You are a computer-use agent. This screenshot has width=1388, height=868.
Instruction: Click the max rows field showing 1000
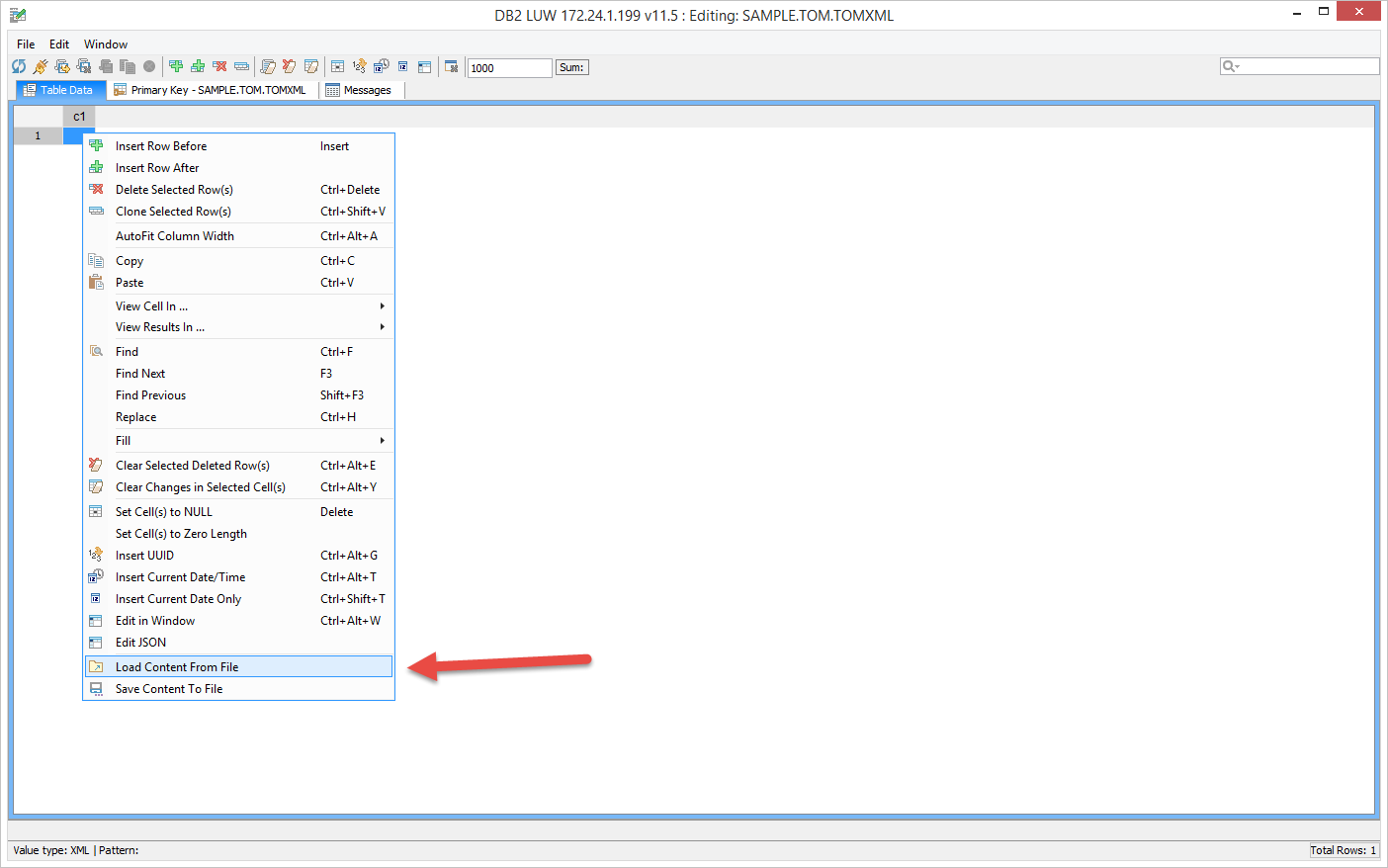pyautogui.click(x=509, y=67)
